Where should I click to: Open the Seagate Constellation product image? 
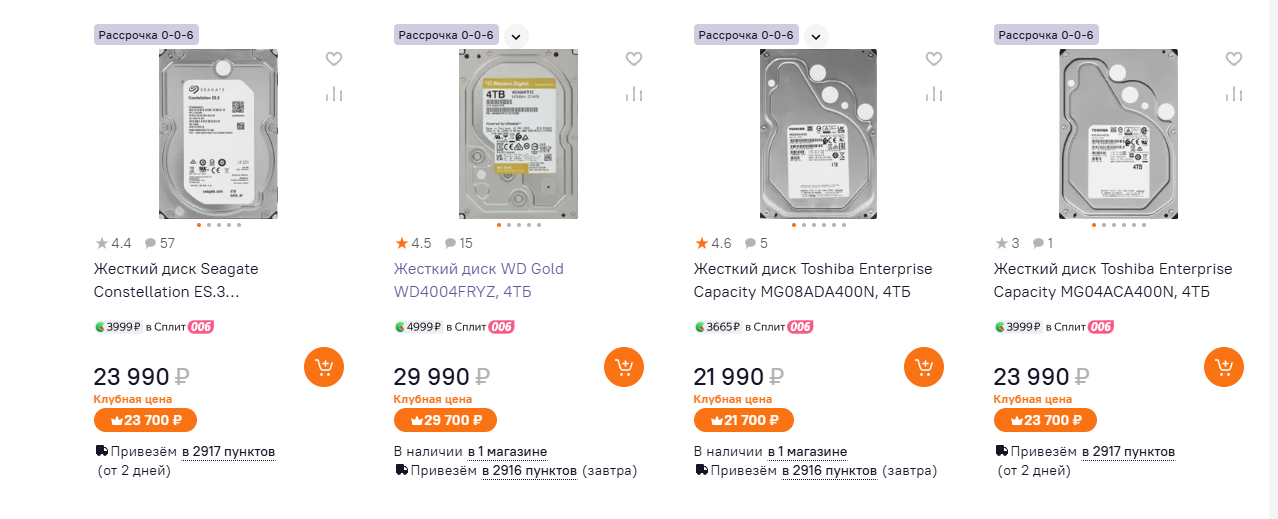(x=219, y=134)
